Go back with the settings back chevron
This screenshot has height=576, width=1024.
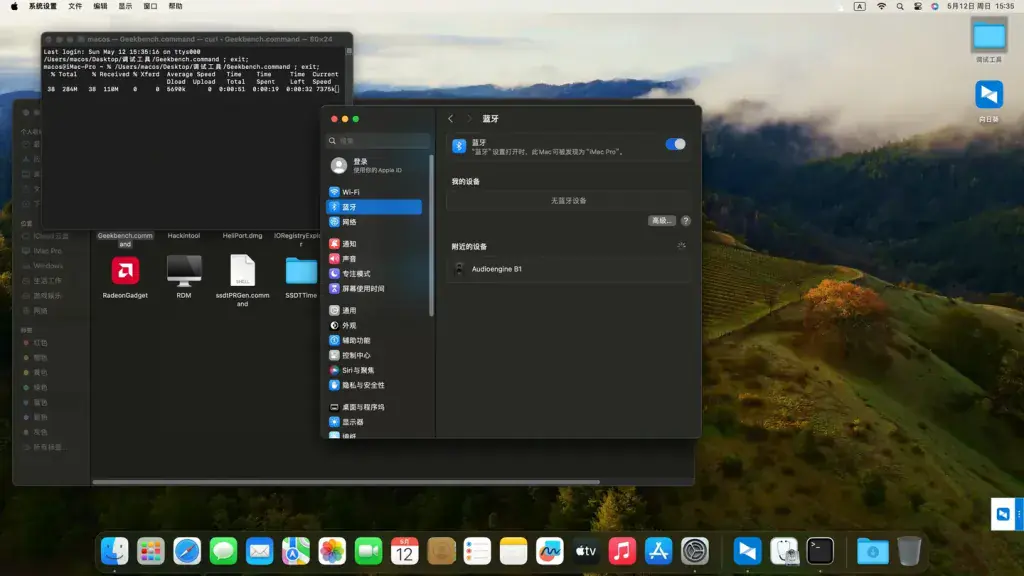(451, 119)
